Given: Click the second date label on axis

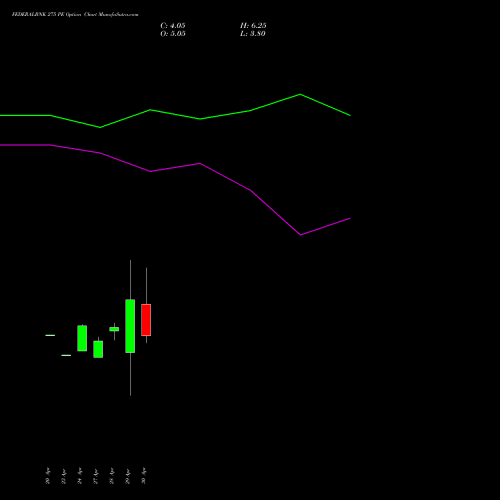Looking at the screenshot, I should click(x=64, y=476).
